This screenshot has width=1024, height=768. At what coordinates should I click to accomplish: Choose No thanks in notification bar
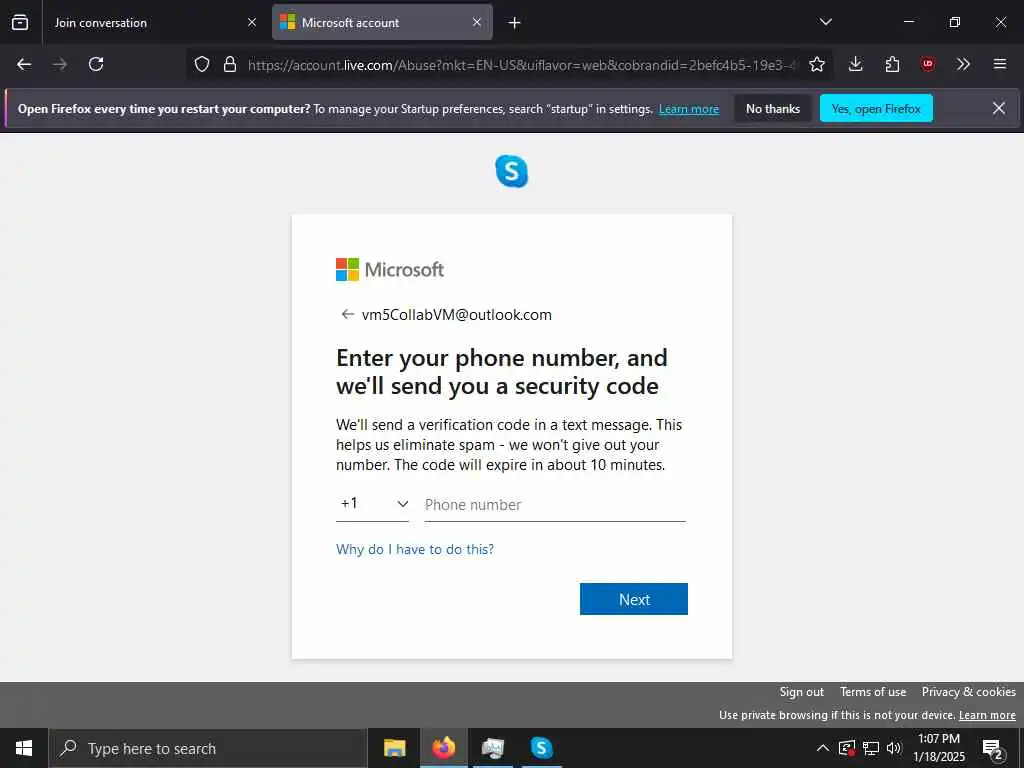tap(773, 108)
